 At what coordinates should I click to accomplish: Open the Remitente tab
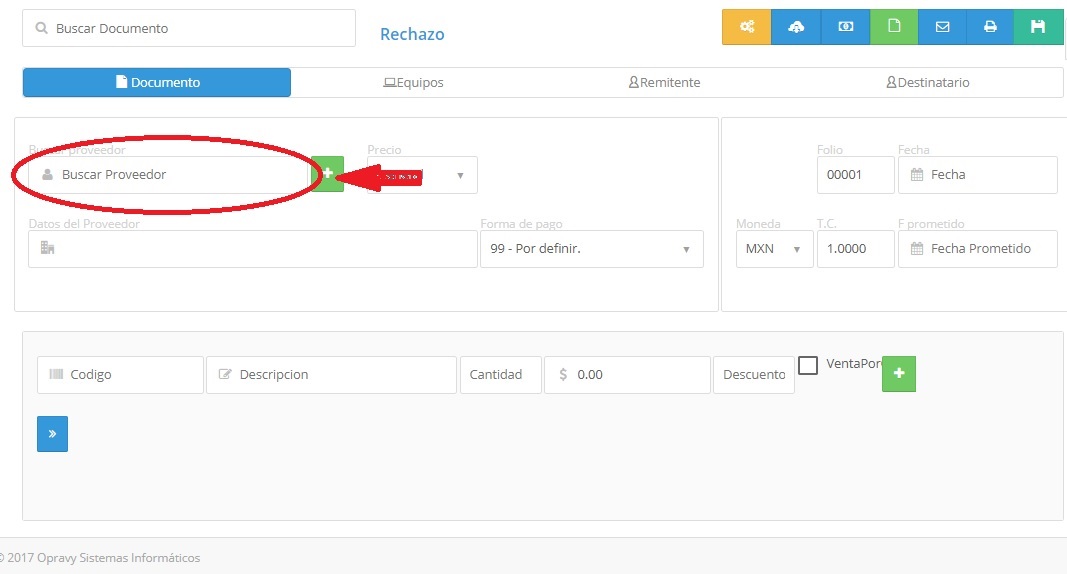pos(663,83)
